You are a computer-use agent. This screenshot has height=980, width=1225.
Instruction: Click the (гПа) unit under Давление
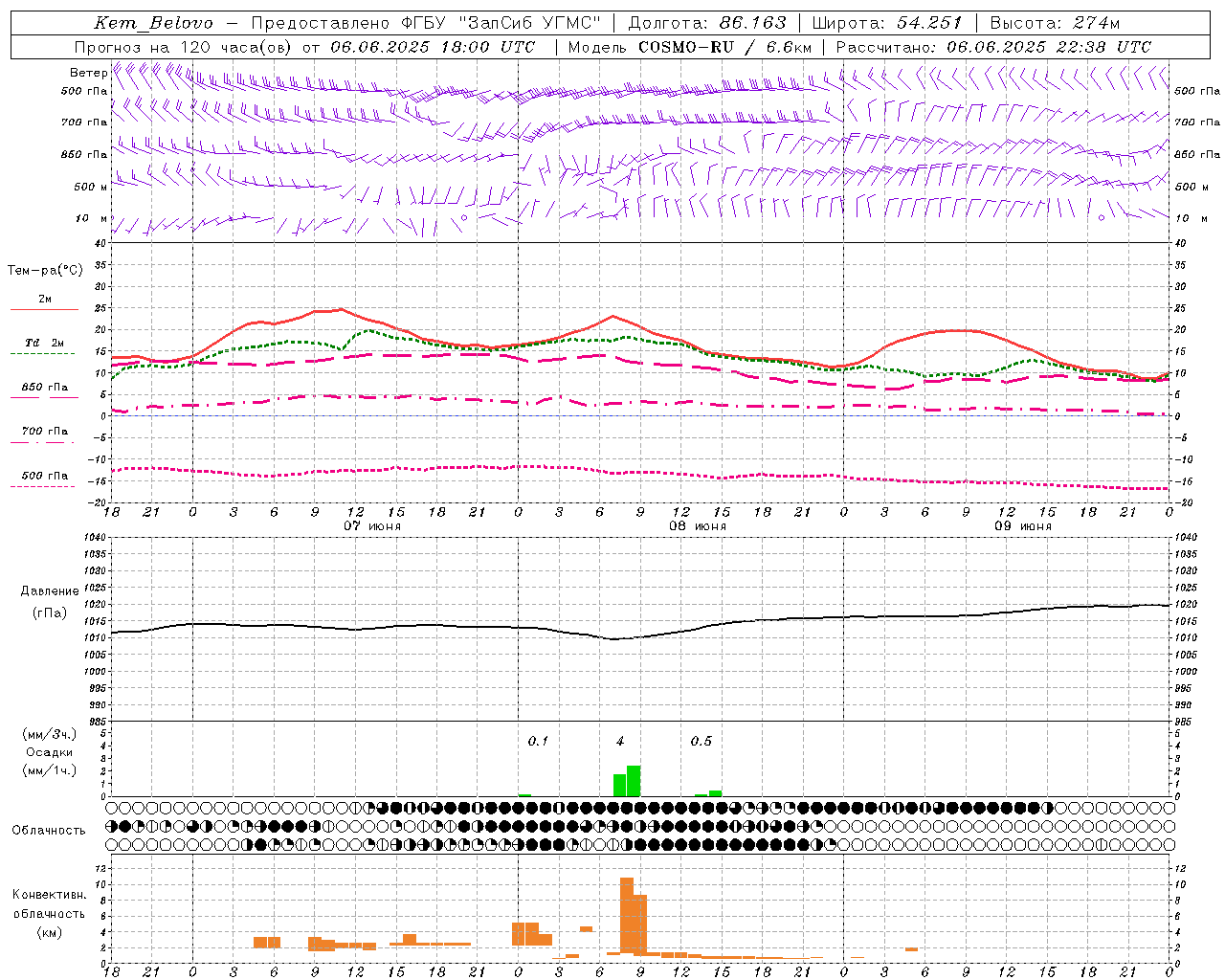[50, 612]
